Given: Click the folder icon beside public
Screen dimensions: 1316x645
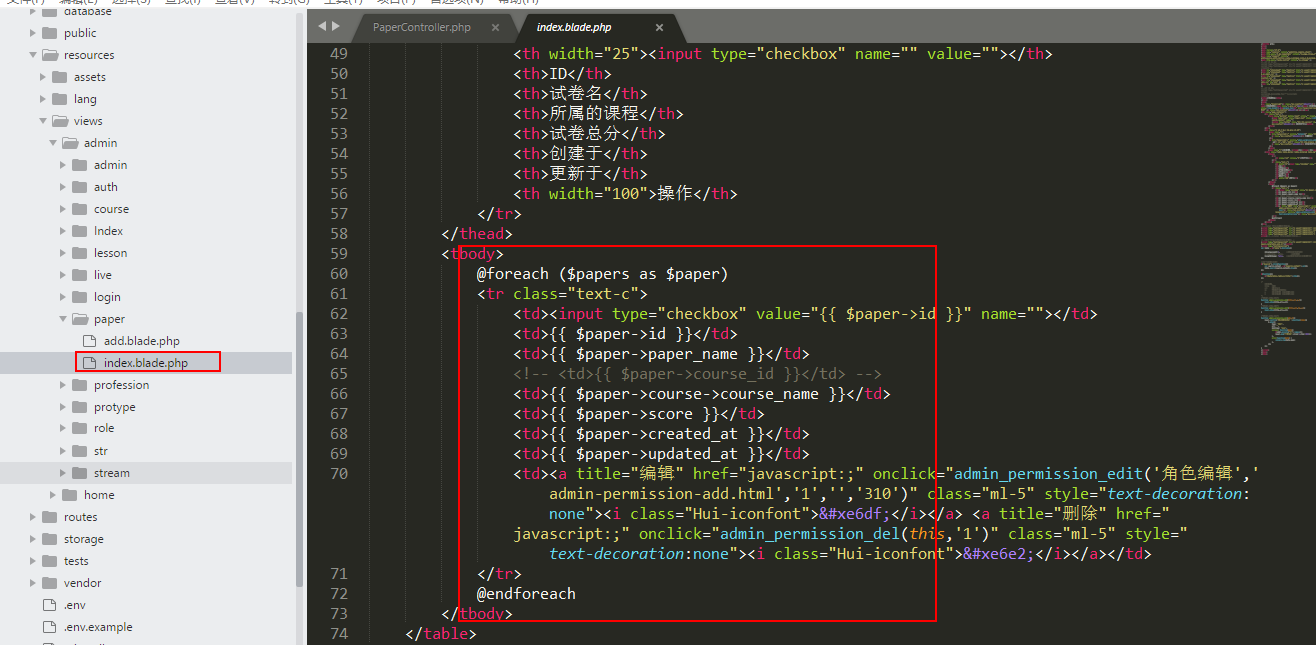Looking at the screenshot, I should pyautogui.click(x=49, y=33).
